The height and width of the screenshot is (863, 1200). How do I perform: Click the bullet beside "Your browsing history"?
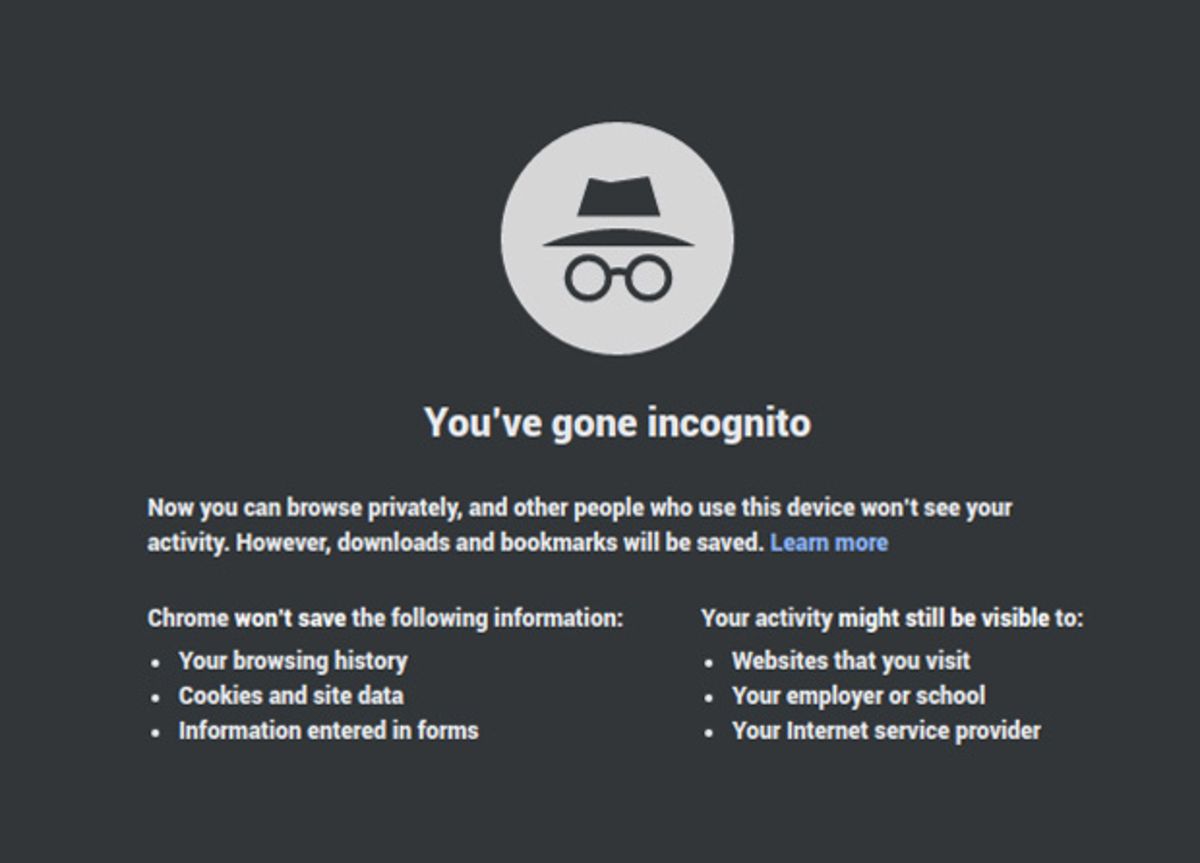pyautogui.click(x=155, y=662)
